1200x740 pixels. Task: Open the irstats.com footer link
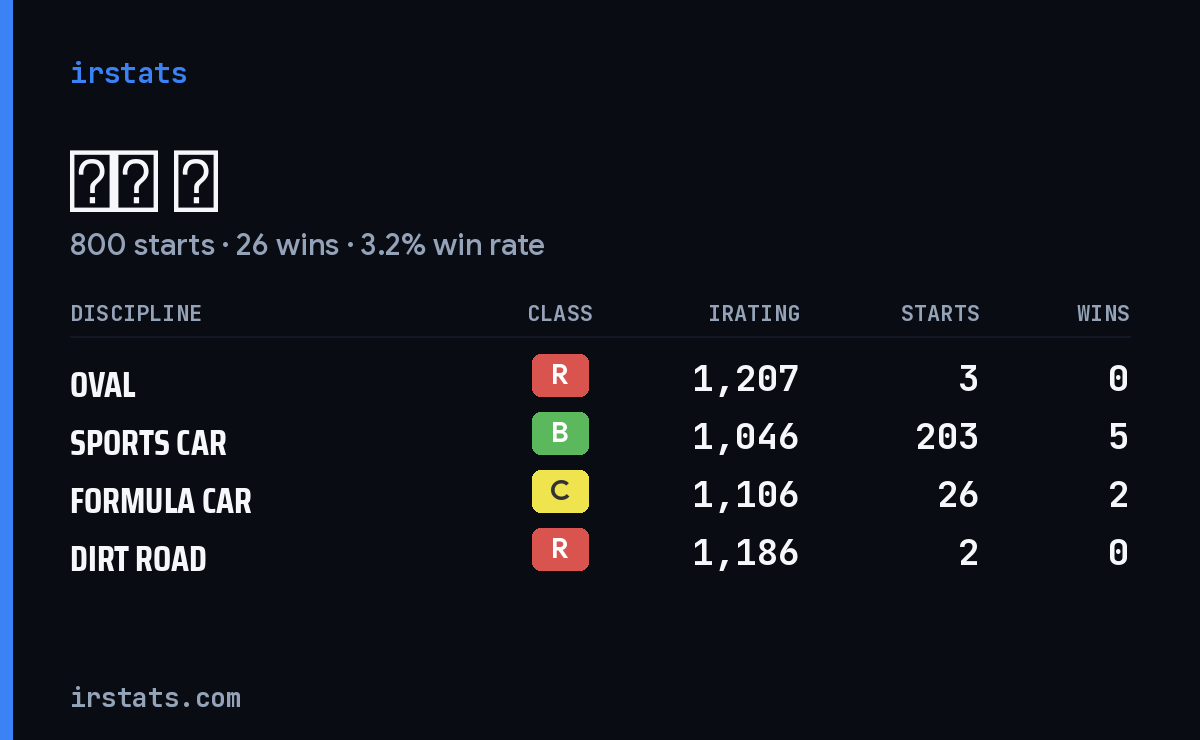click(x=155, y=697)
